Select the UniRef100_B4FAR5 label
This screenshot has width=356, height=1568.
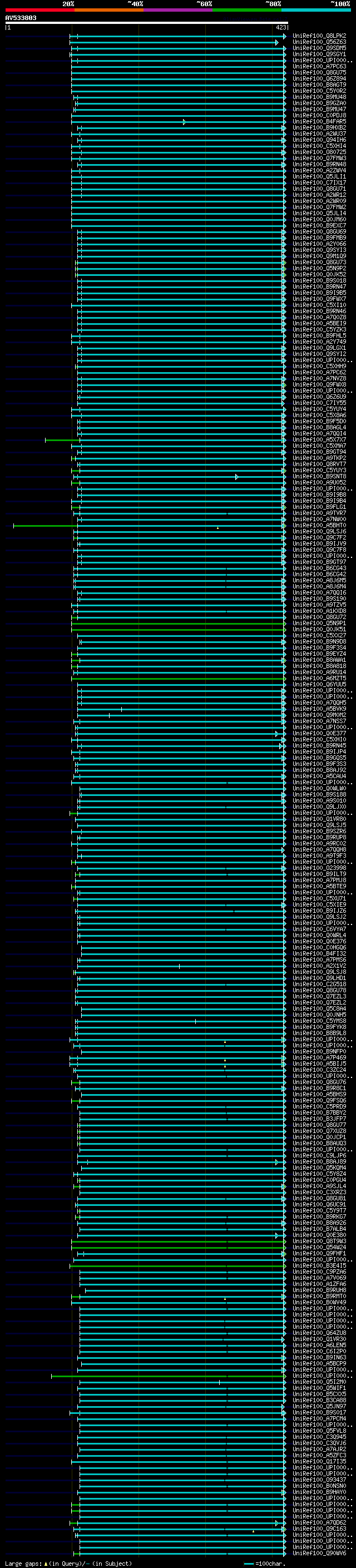319,122
